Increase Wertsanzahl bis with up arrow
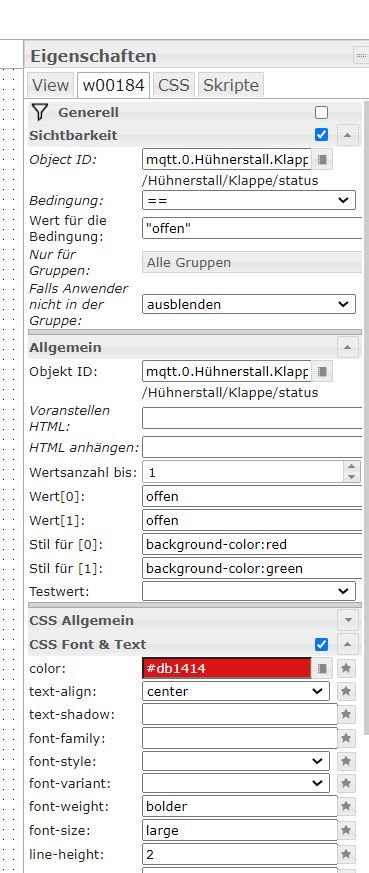The width and height of the screenshot is (369, 873). point(351,467)
